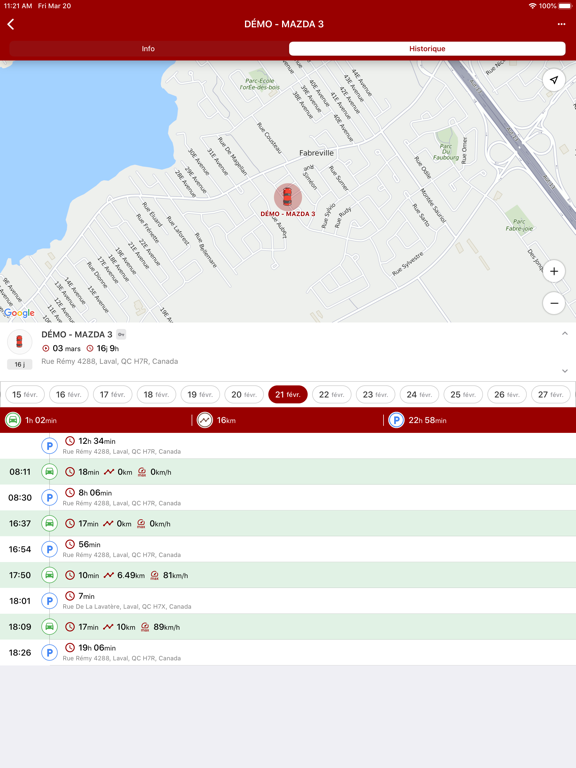
Task: Tap the red car marker on map
Action: [x=288, y=197]
